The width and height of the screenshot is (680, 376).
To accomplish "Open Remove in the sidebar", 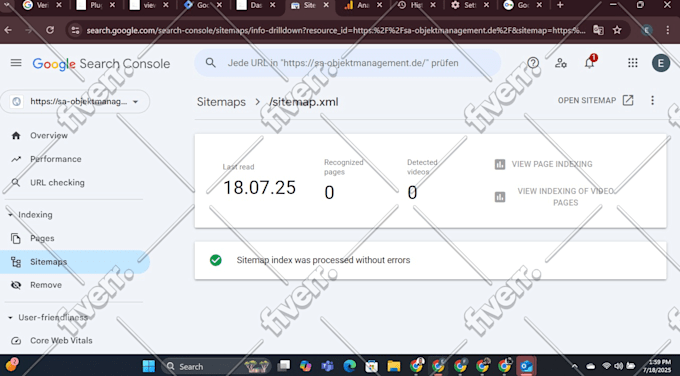I will 46,285.
